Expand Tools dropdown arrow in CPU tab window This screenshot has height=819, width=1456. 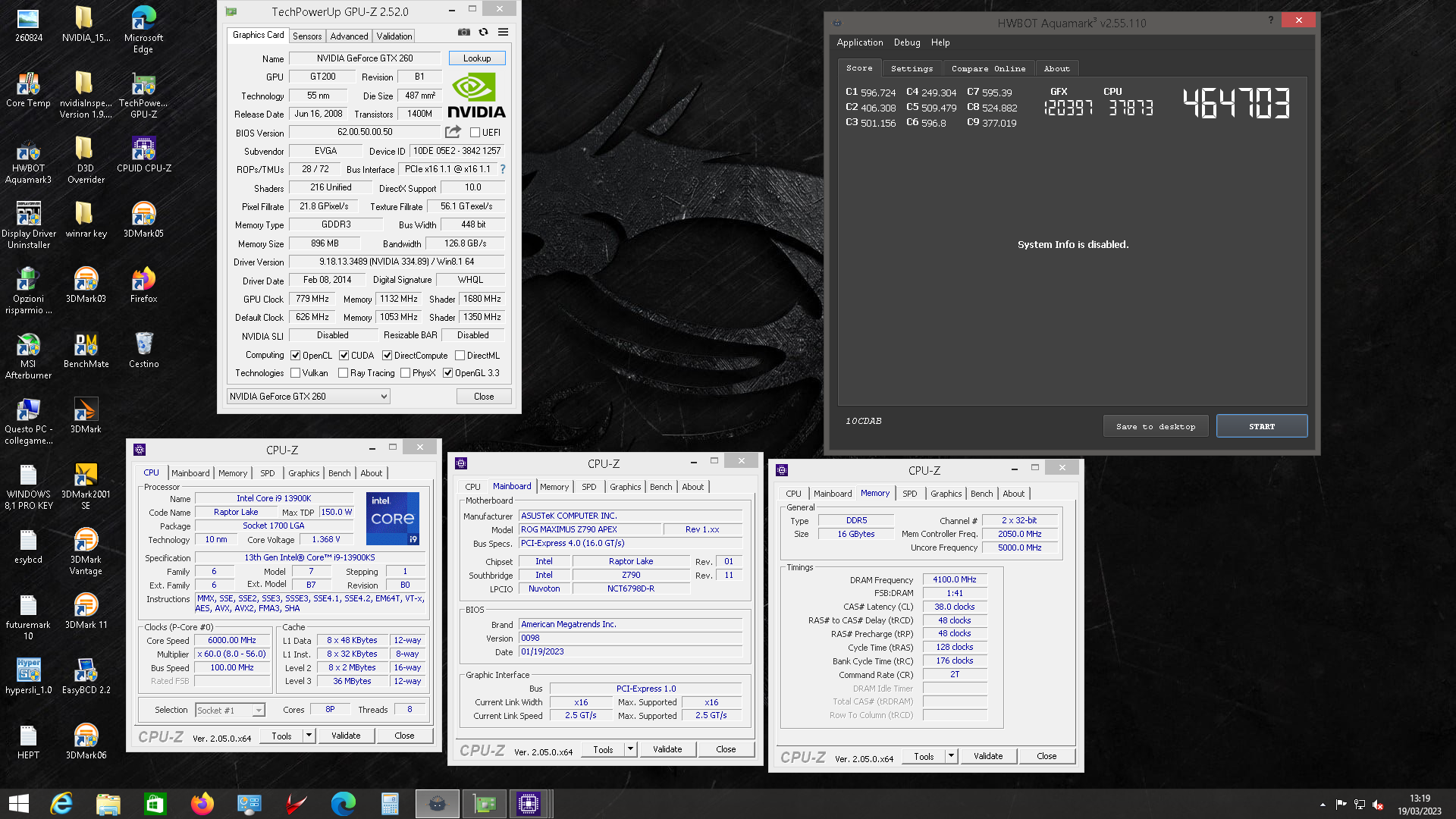(309, 736)
